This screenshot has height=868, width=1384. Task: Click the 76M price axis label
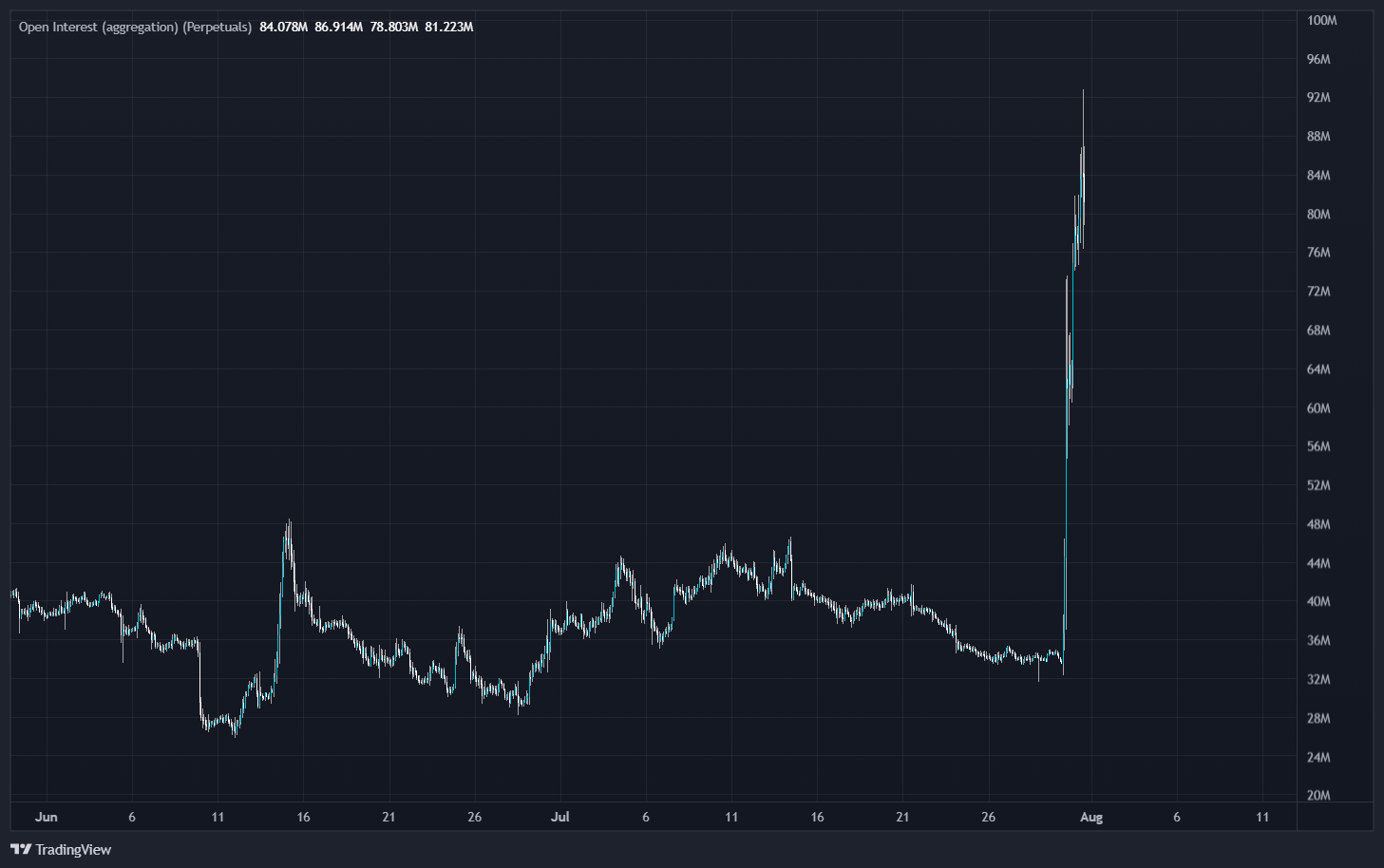[1318, 253]
